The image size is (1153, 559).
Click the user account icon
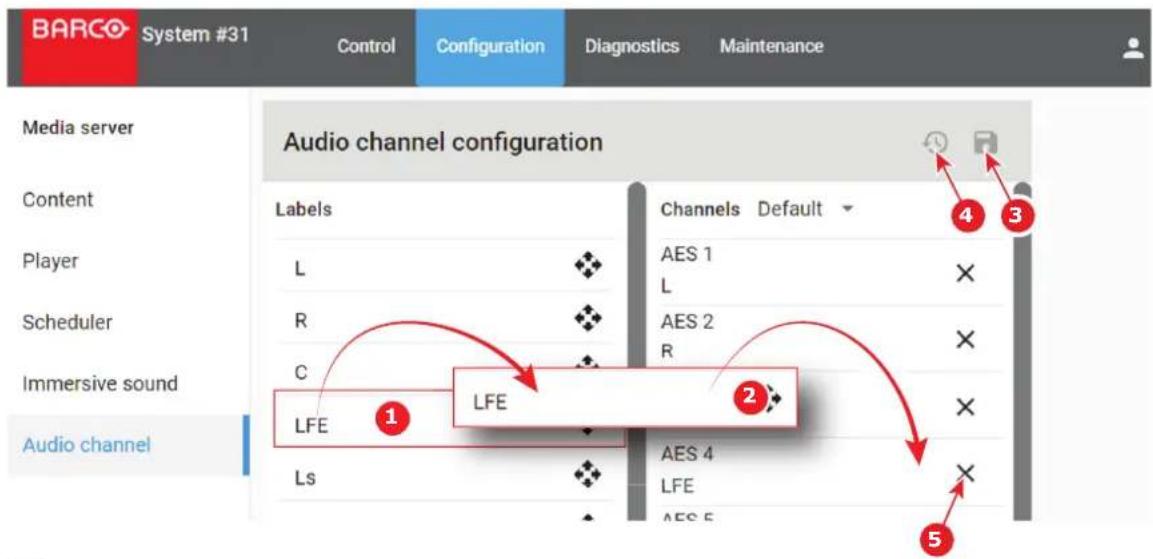[x=1133, y=49]
